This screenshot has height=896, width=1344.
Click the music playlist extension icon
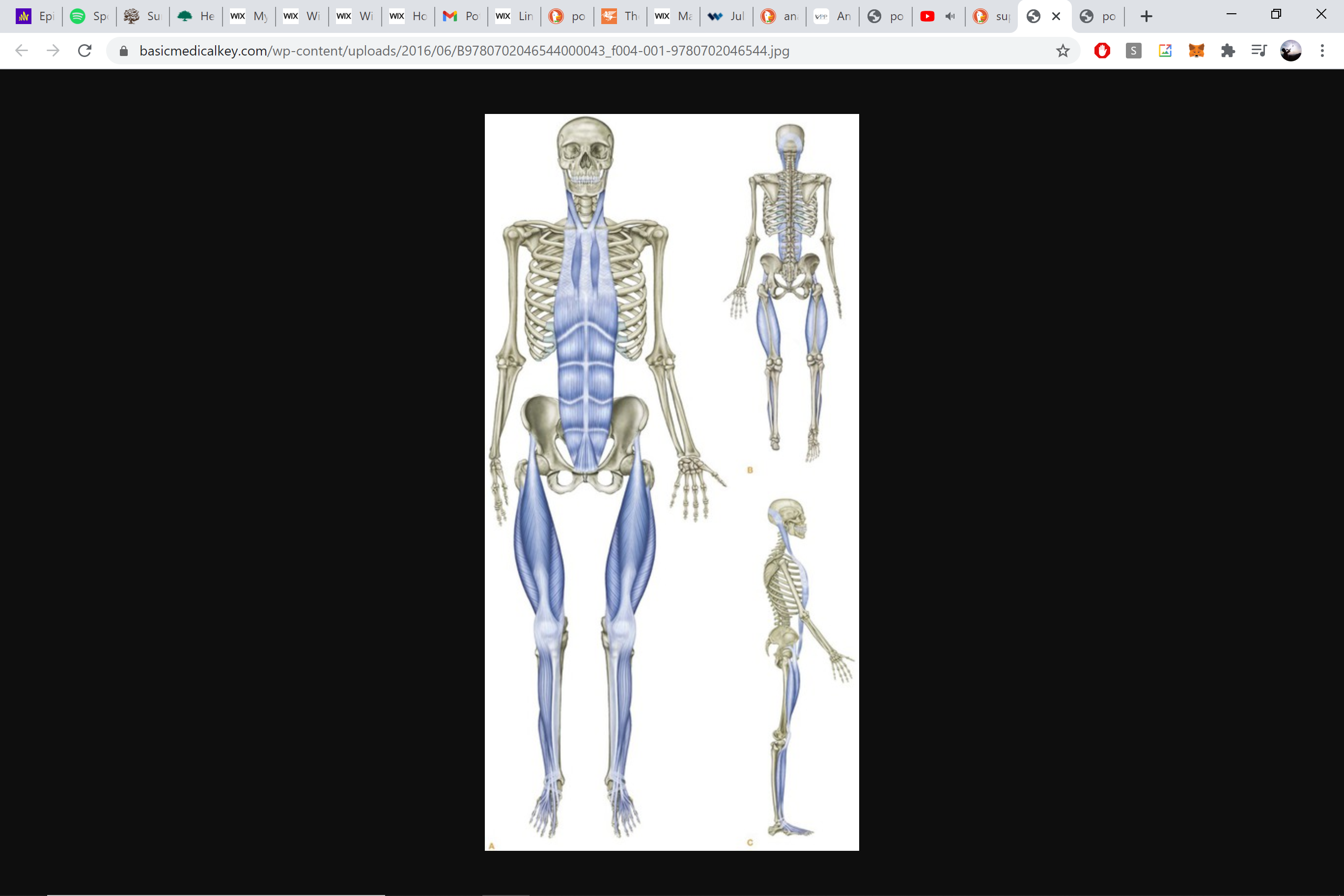[x=1259, y=50]
